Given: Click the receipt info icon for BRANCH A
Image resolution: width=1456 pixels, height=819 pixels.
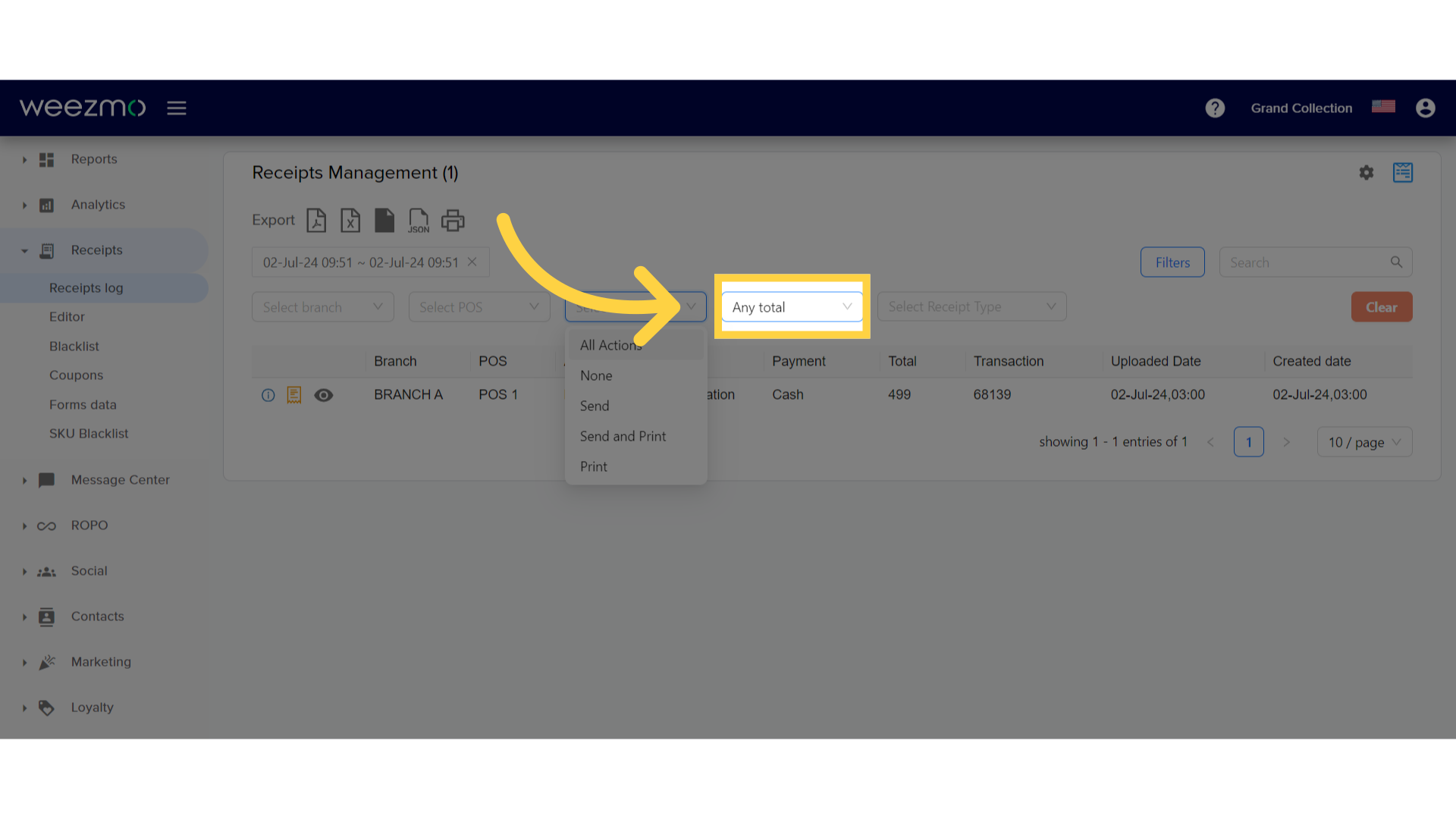Looking at the screenshot, I should (267, 394).
